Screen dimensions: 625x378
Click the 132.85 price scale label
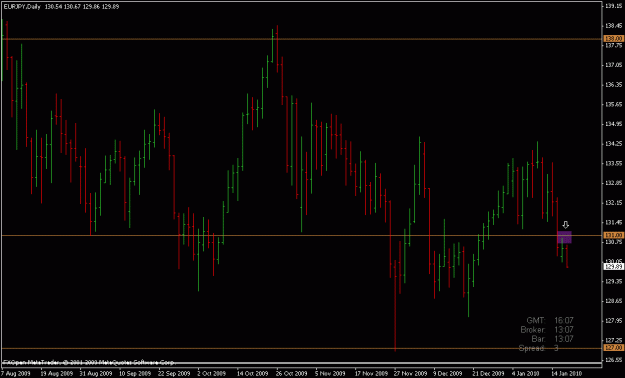click(614, 183)
